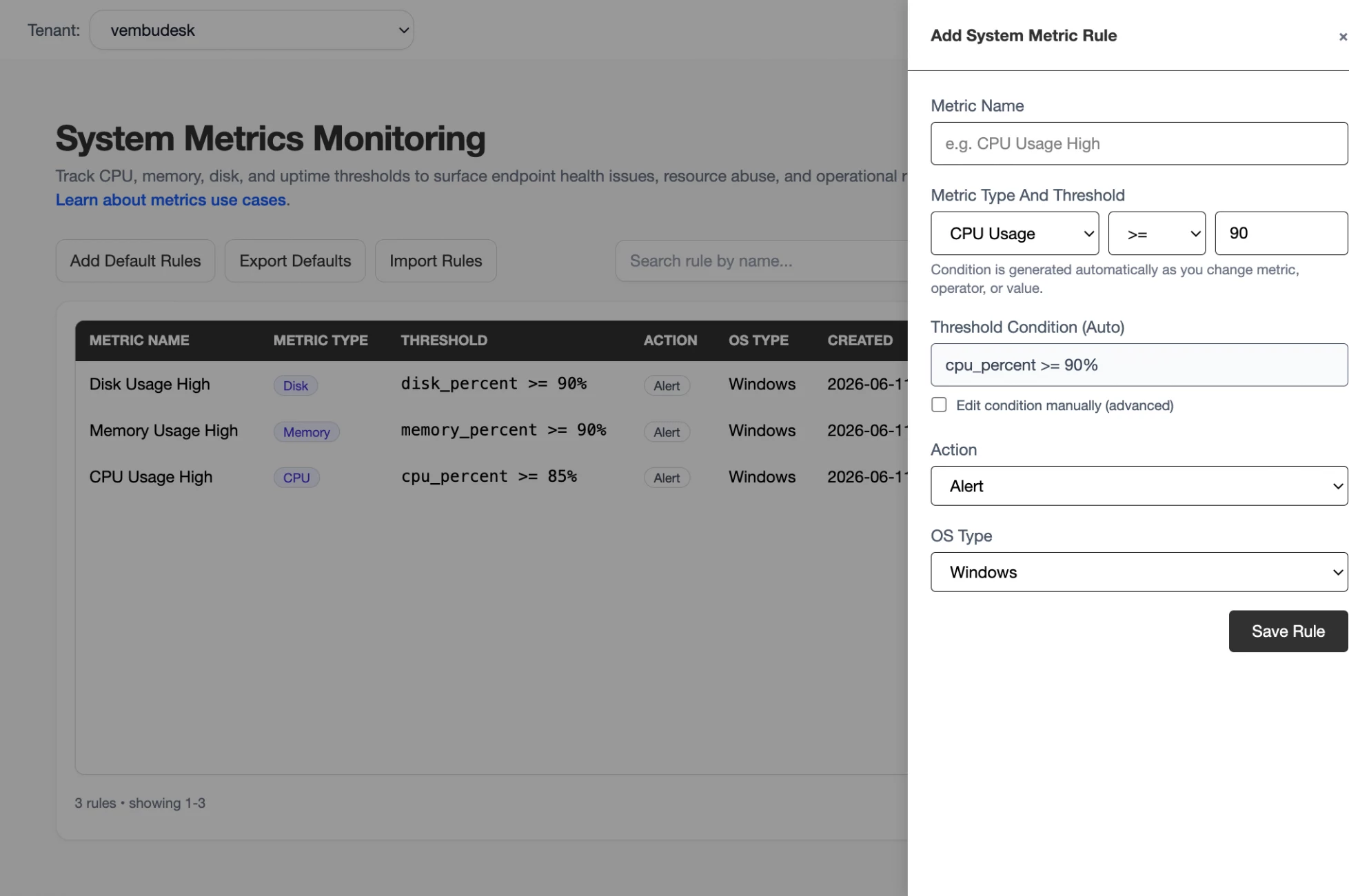The image size is (1349, 896).
Task: Expand the OS Type Windows dropdown
Action: [x=1139, y=572]
